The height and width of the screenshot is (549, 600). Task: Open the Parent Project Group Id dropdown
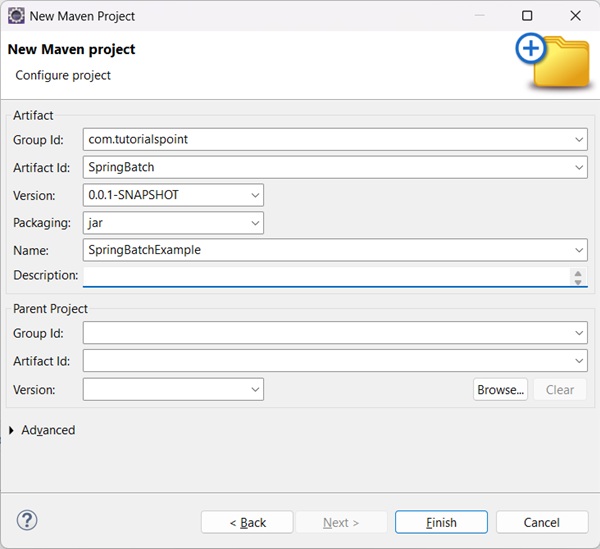[580, 333]
